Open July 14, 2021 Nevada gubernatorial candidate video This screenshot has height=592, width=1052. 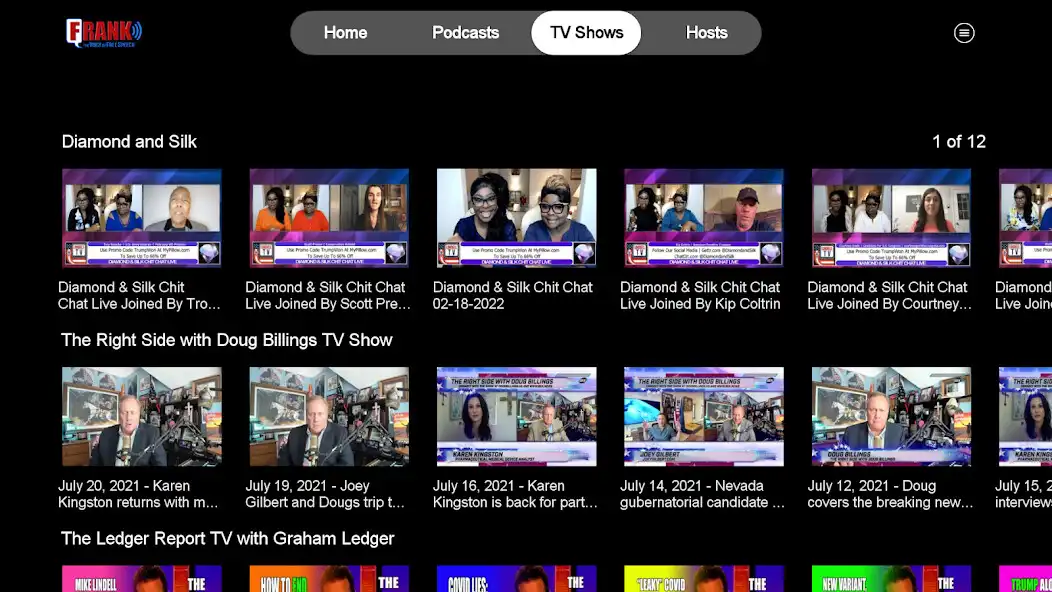tap(704, 416)
